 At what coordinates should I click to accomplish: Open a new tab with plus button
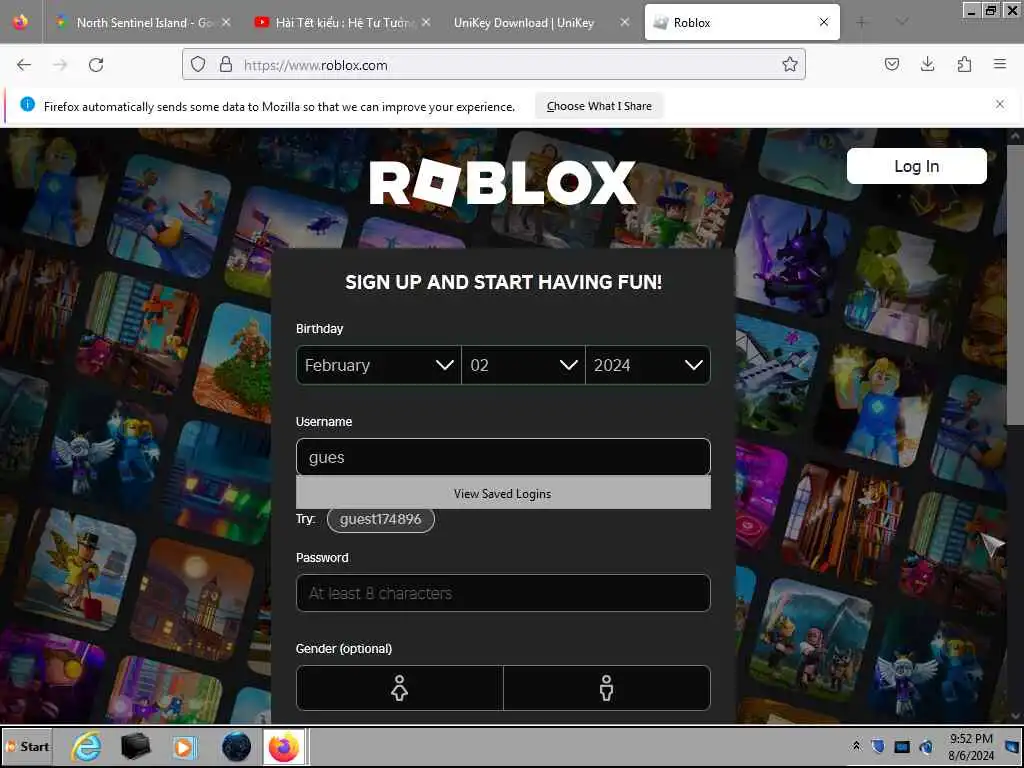point(861,22)
